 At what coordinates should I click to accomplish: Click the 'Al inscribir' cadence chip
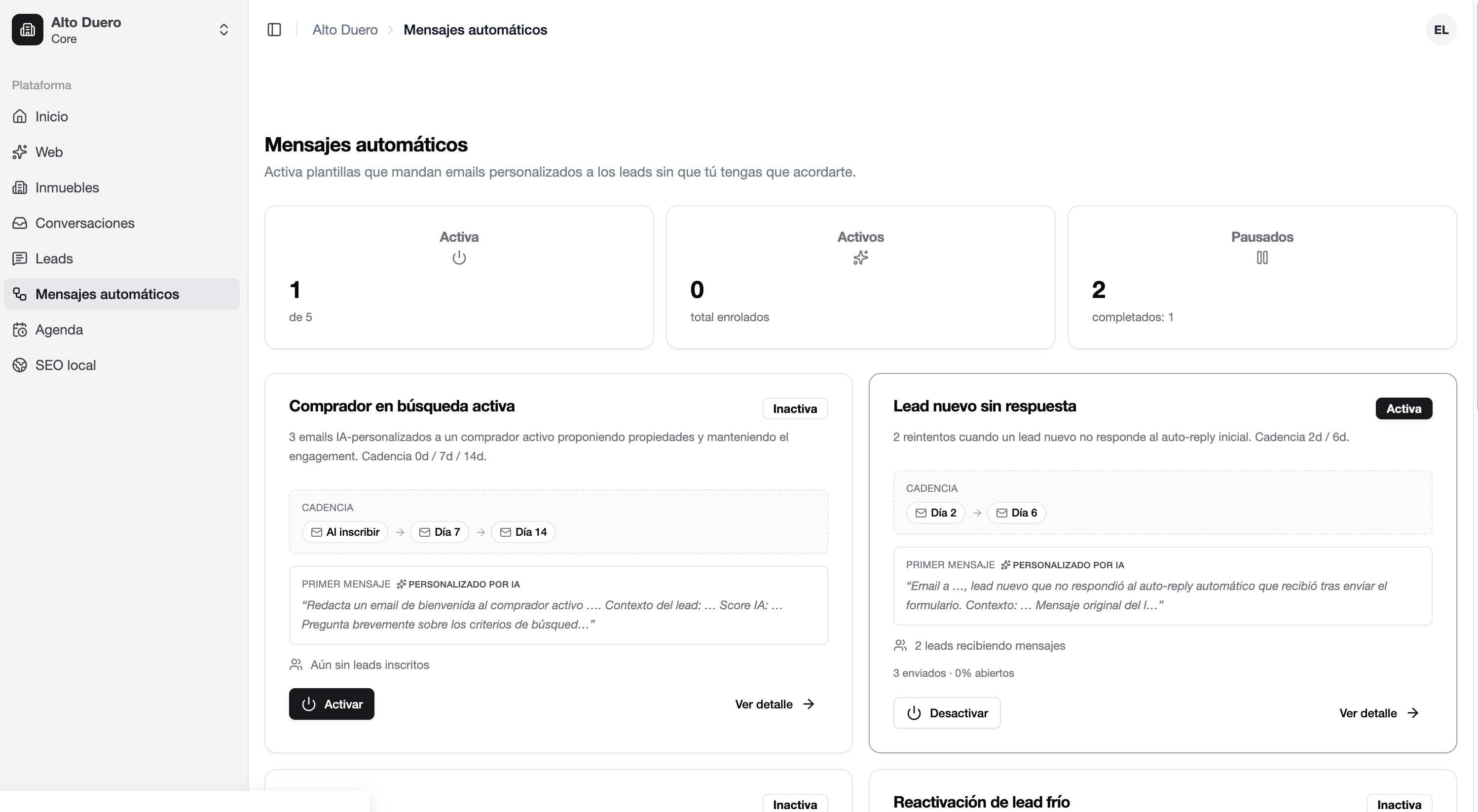[x=345, y=532]
